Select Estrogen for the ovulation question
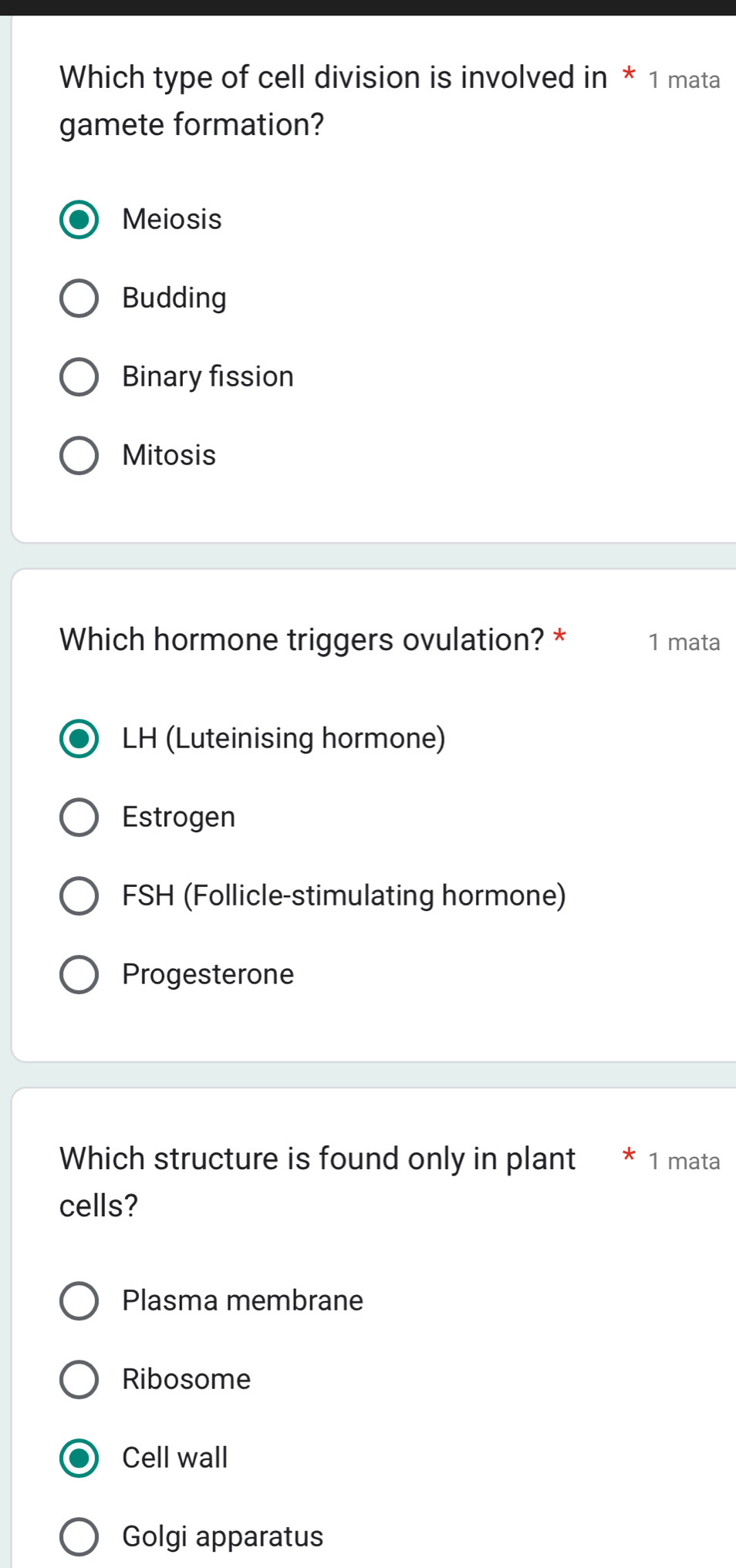The image size is (736, 1568). 178,818
